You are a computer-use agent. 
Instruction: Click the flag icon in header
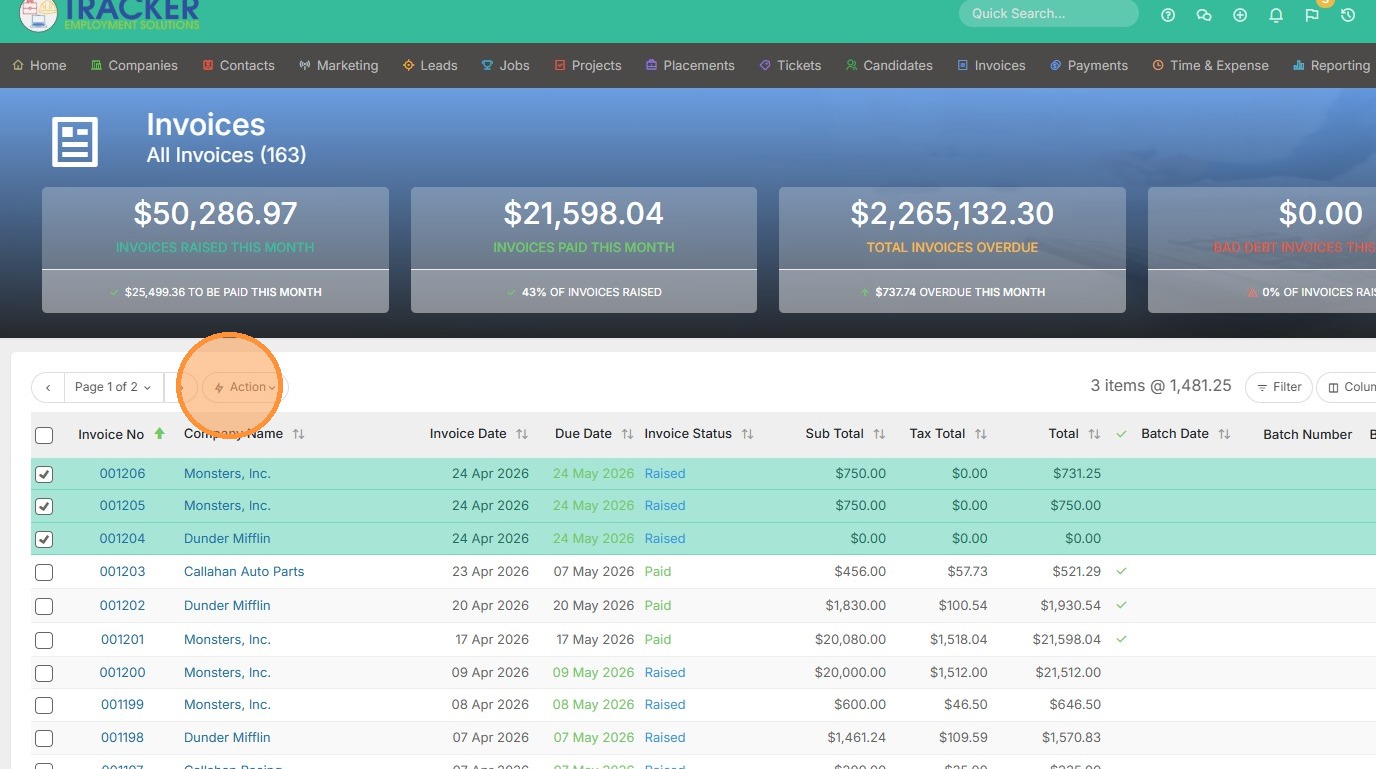pyautogui.click(x=1312, y=15)
